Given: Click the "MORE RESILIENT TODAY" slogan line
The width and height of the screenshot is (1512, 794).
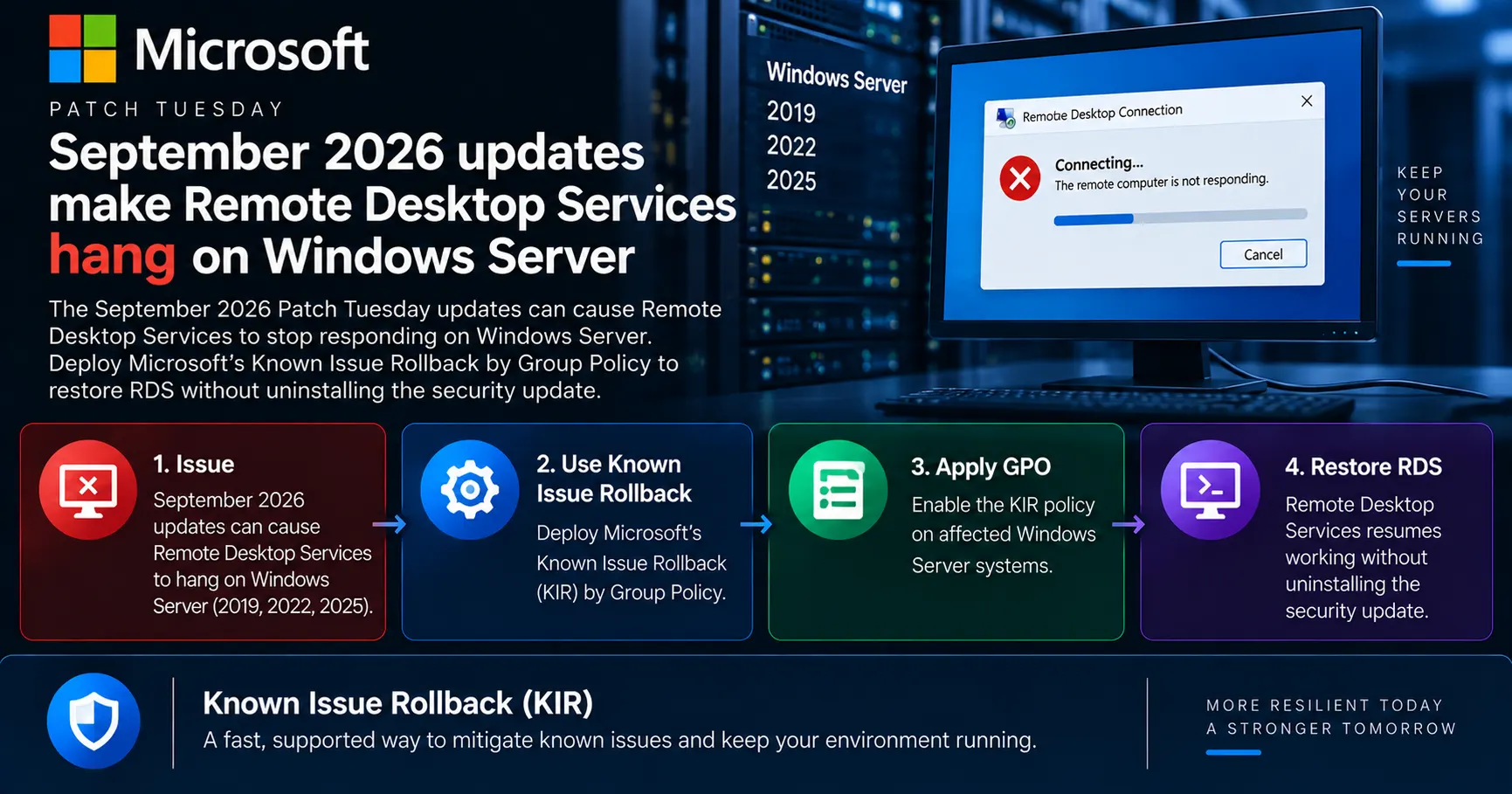Looking at the screenshot, I should pos(1324,705).
